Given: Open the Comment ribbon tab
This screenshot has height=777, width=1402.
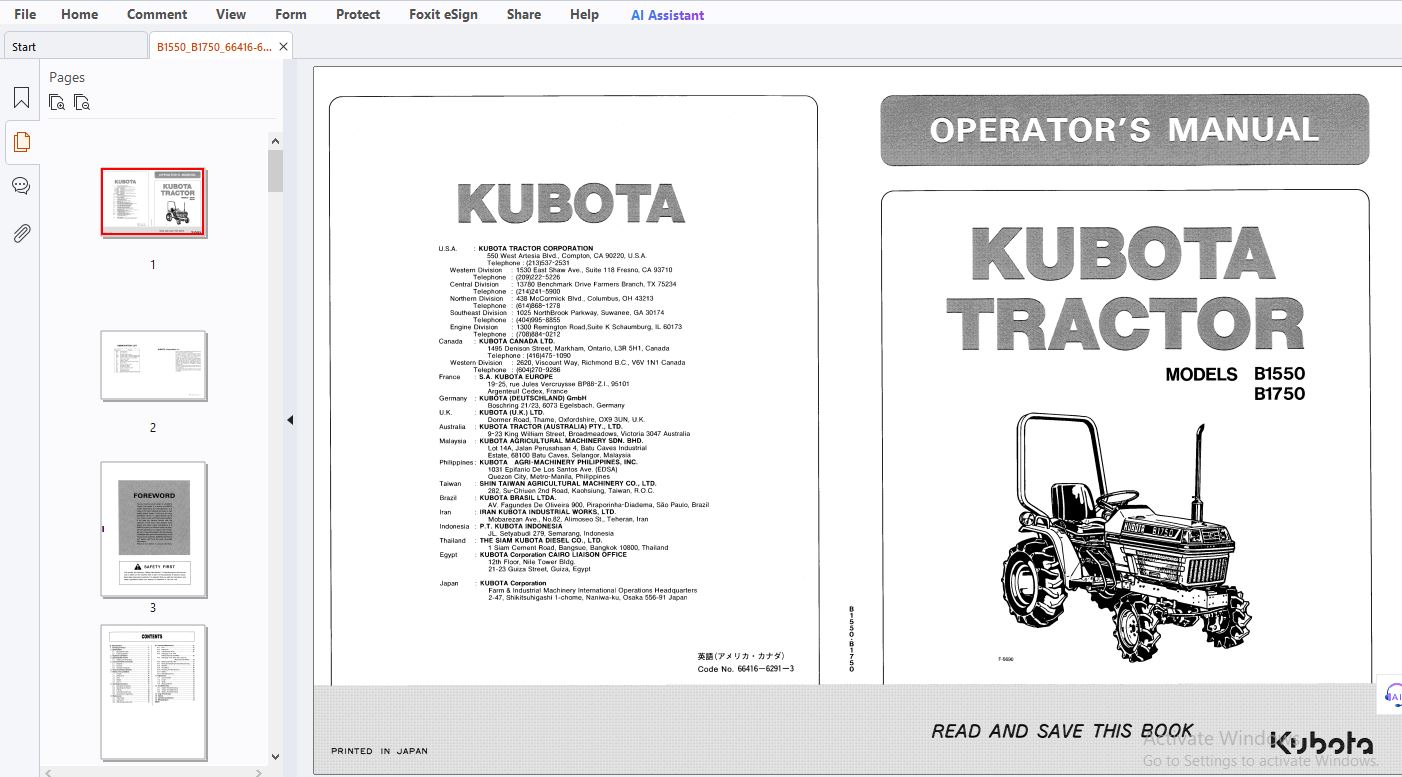Looking at the screenshot, I should tap(157, 14).
